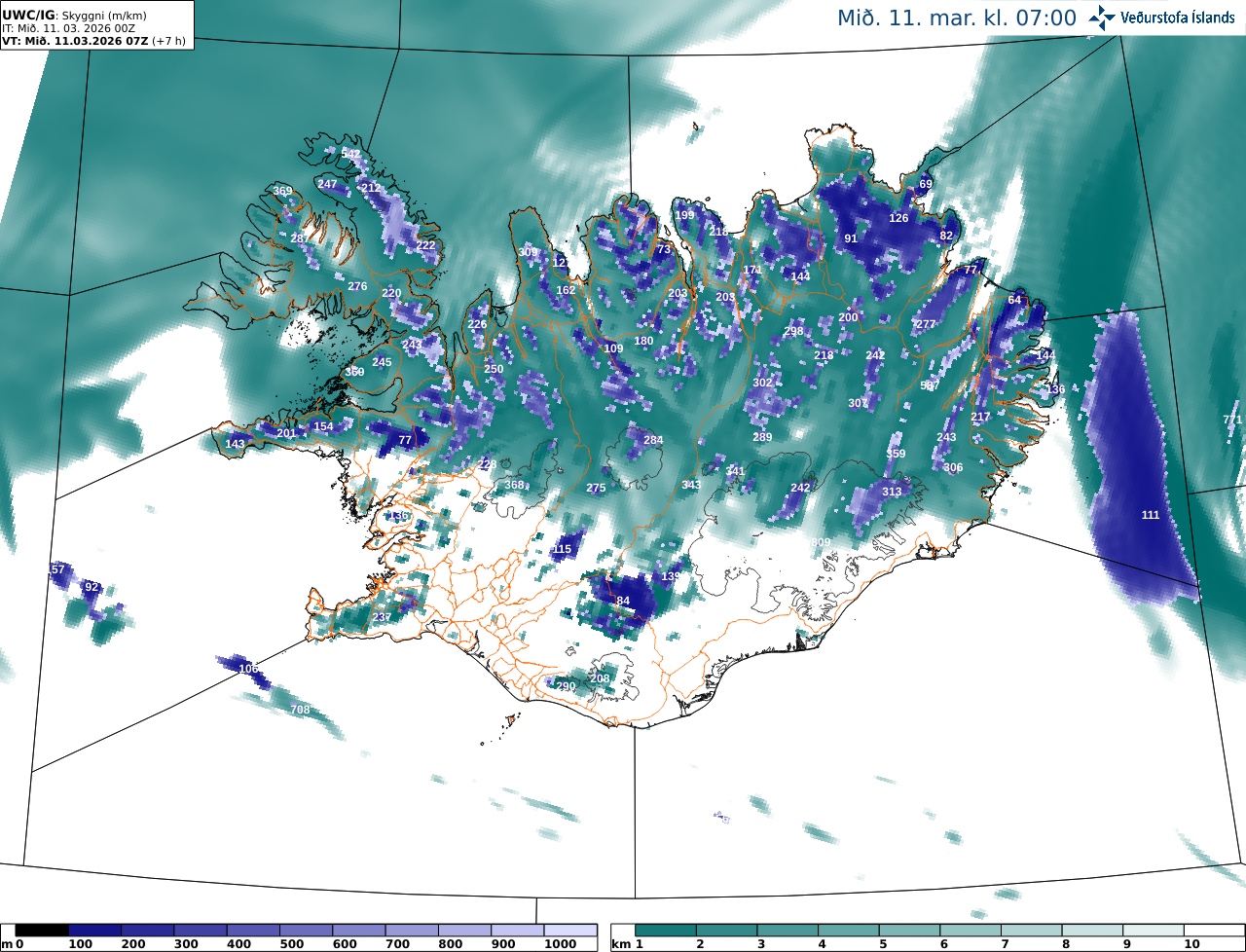Click visibility value 126 in the northeast
The image size is (1246, 952).
pos(898,218)
